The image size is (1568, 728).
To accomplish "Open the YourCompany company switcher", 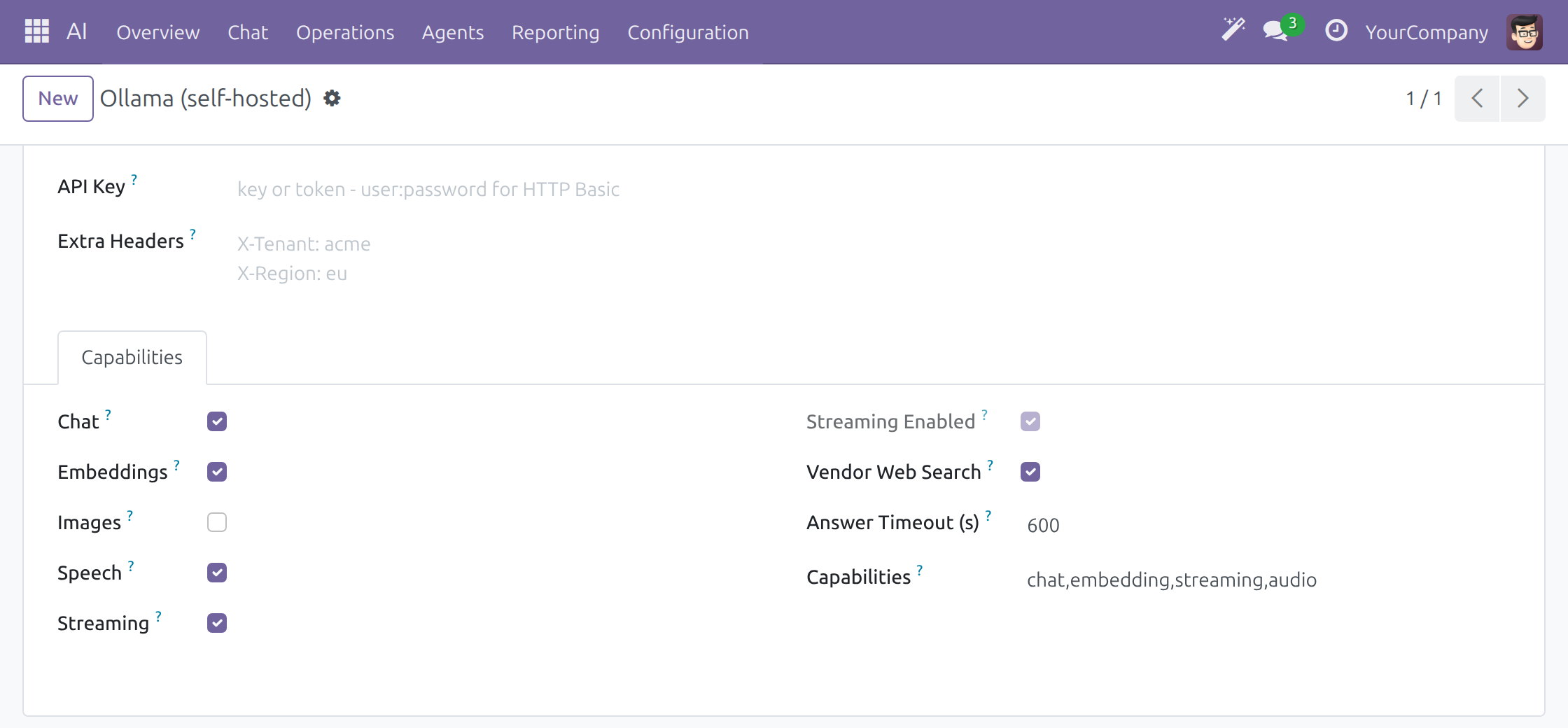I will tap(1426, 32).
